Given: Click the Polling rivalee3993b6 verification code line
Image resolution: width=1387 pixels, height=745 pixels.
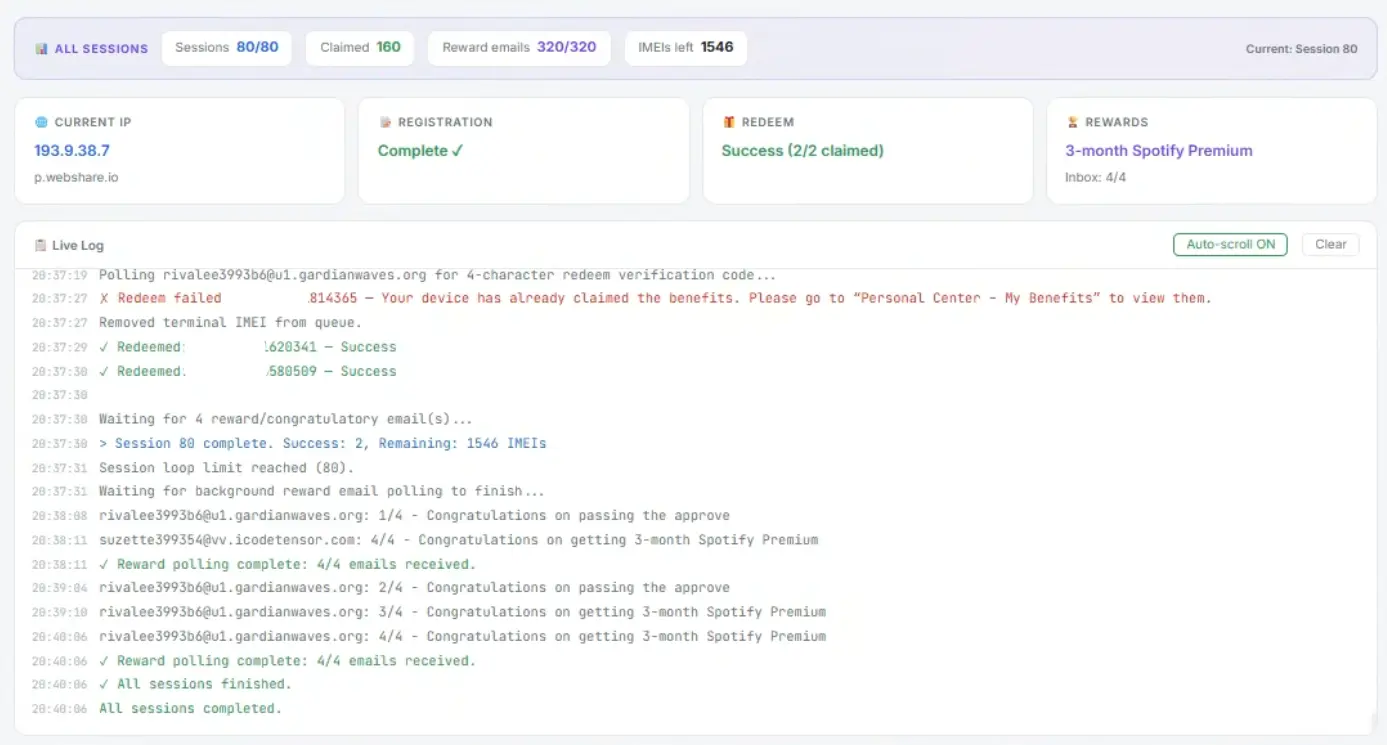Looking at the screenshot, I should coord(437,274).
